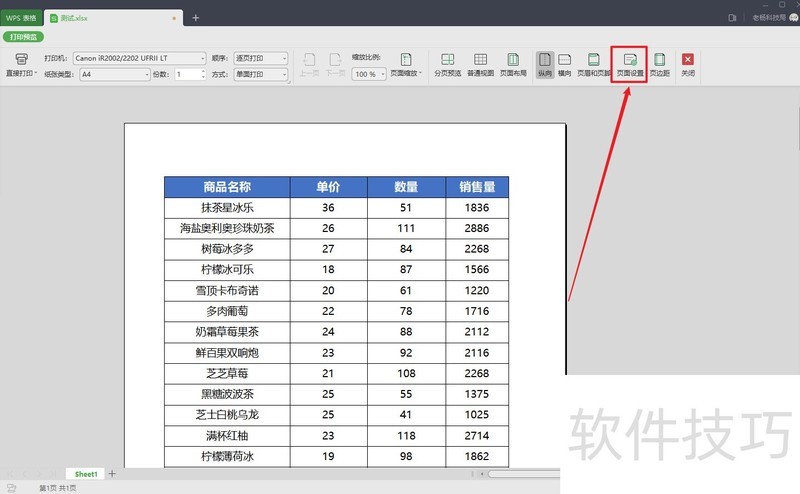Click the 直接打印 (direct print) icon

click(x=21, y=60)
